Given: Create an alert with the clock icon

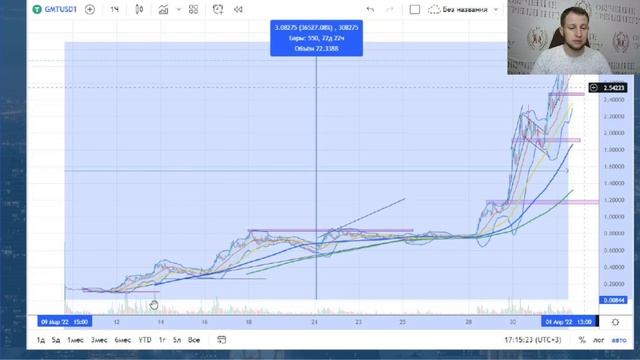Looking at the screenshot, I should tap(218, 9).
